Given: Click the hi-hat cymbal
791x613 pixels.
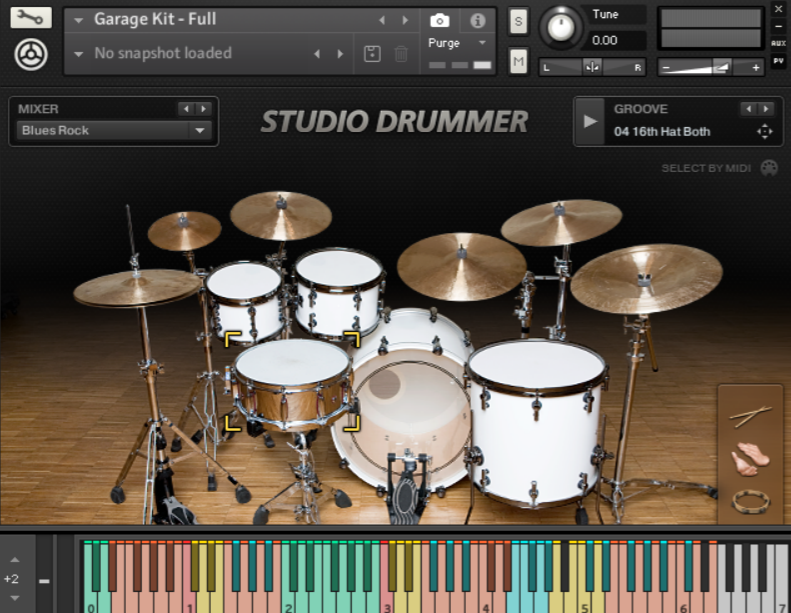Looking at the screenshot, I should coord(136,289).
